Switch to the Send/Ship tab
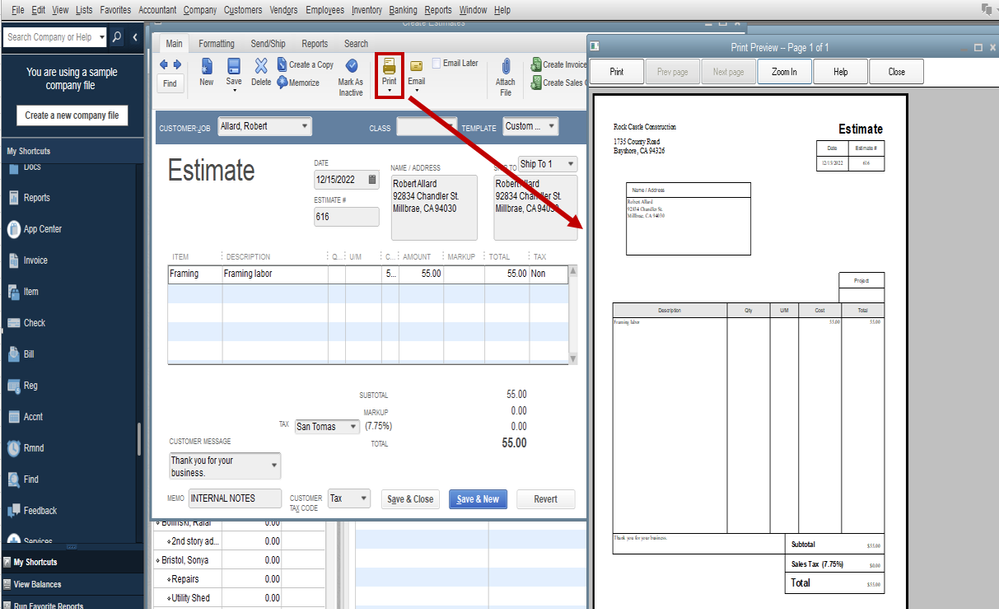The width and height of the screenshot is (999, 609). point(268,43)
